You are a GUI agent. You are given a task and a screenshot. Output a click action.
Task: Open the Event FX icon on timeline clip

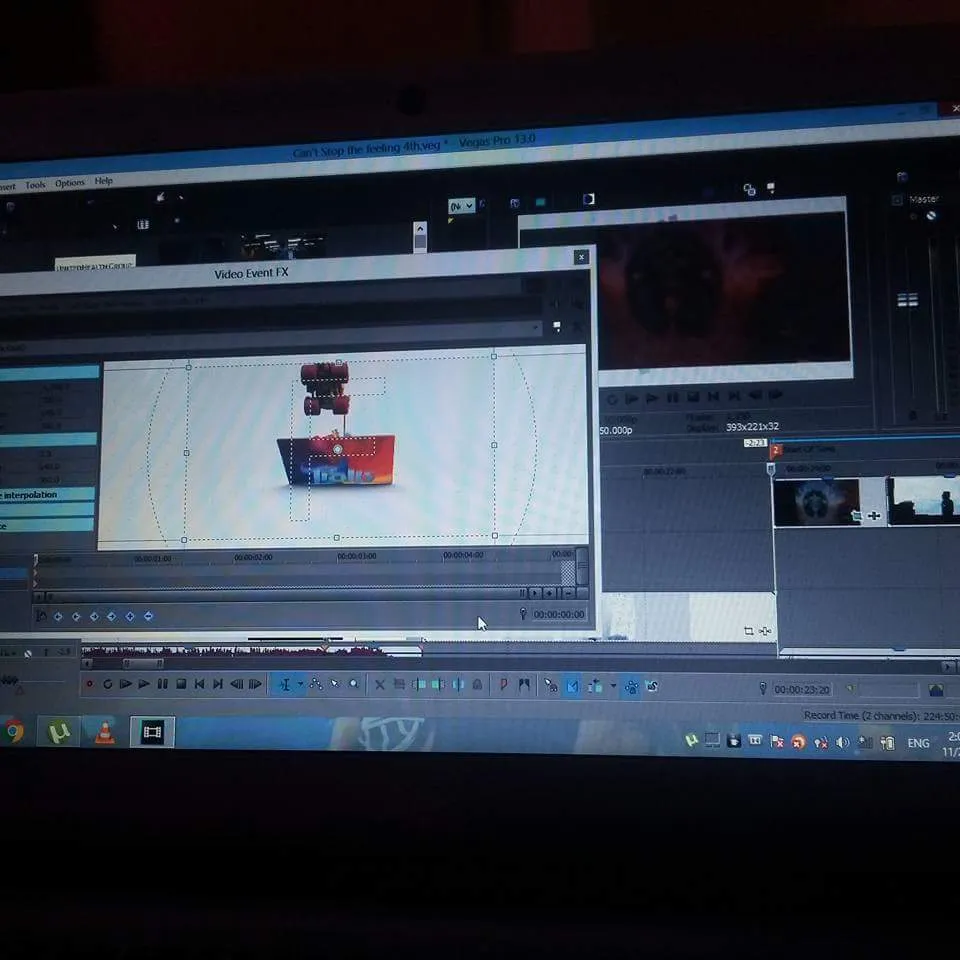pyautogui.click(x=875, y=516)
